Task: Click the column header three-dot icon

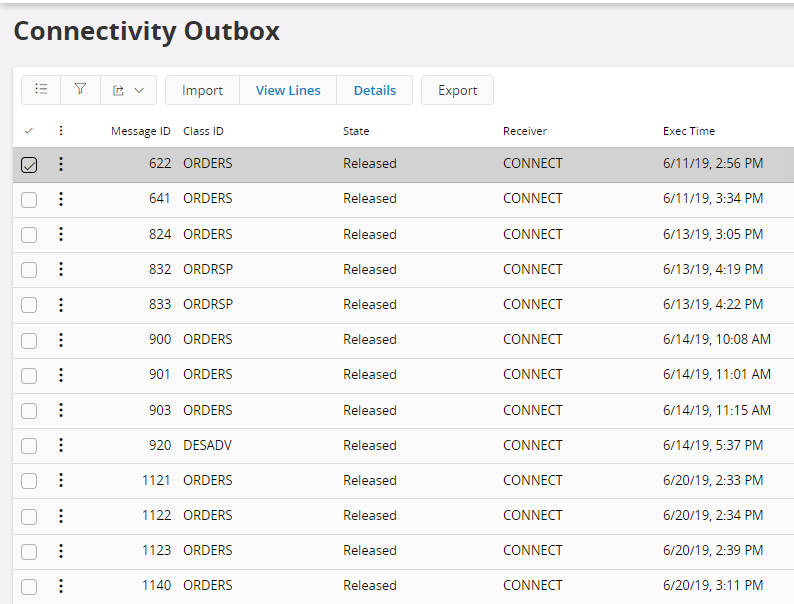Action: (x=61, y=131)
